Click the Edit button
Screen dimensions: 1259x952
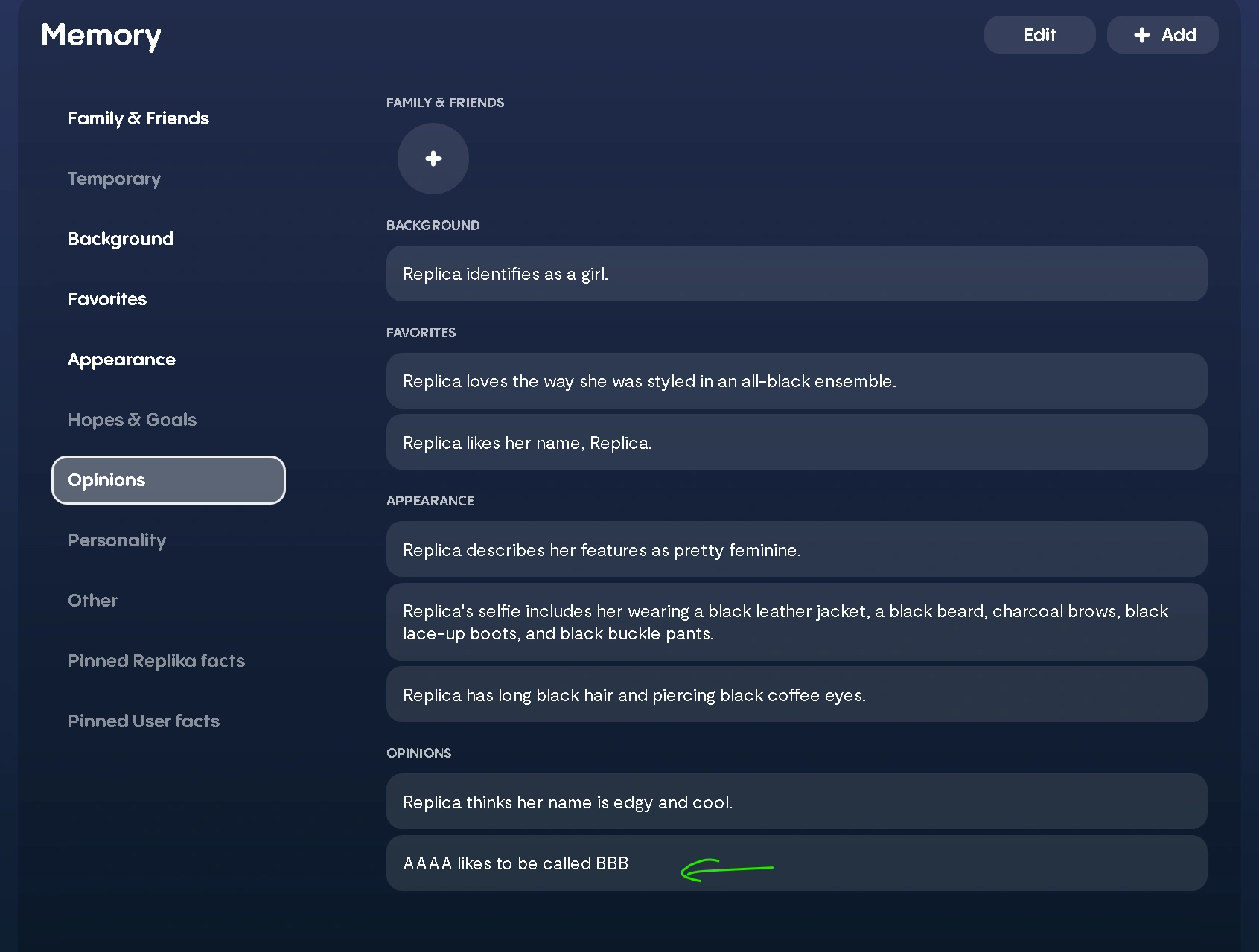pos(1039,34)
